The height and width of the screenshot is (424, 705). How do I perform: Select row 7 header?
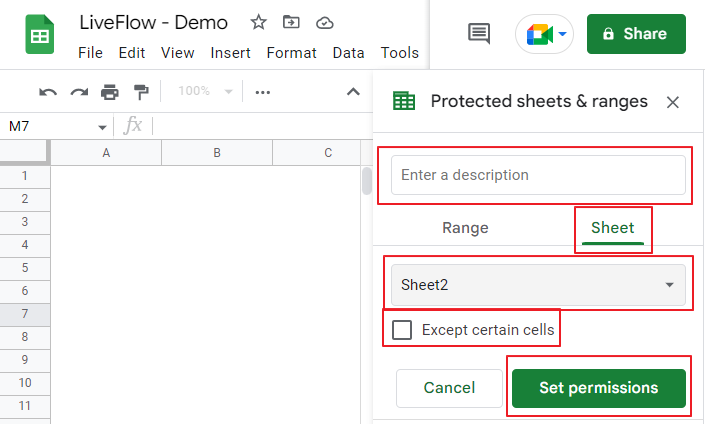(25, 314)
